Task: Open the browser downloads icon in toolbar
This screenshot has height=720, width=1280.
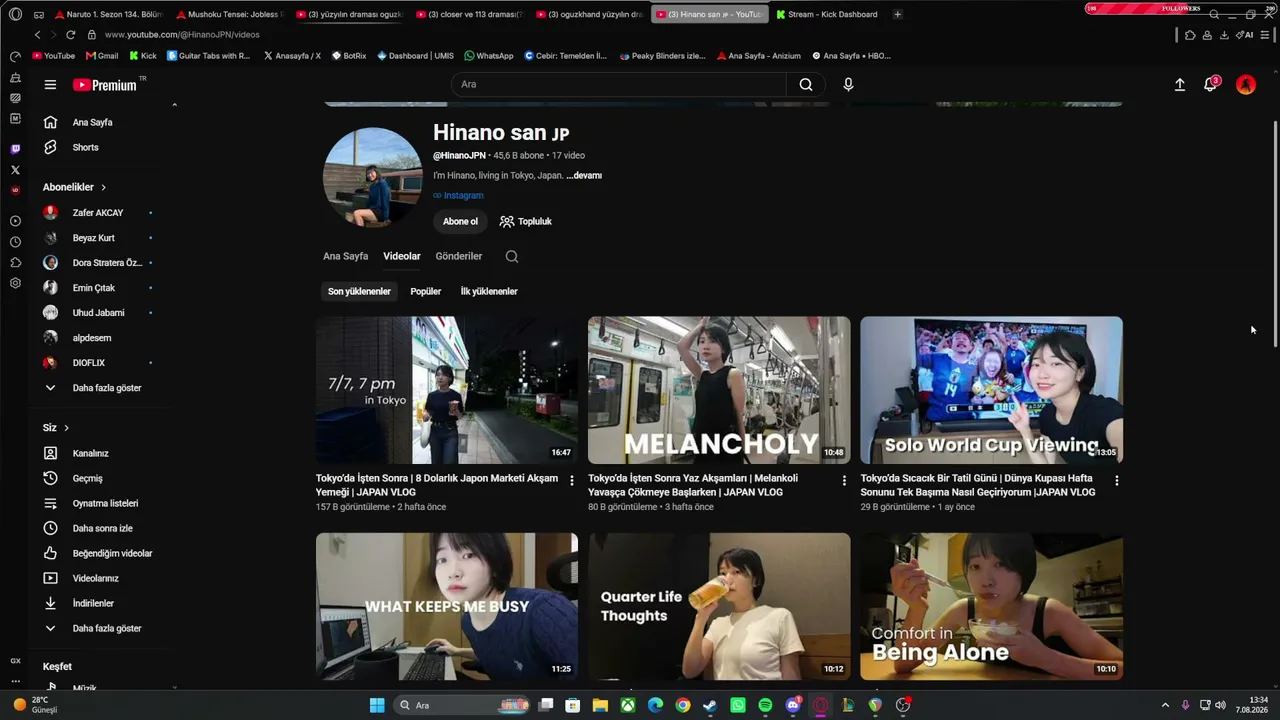Action: point(1224,35)
